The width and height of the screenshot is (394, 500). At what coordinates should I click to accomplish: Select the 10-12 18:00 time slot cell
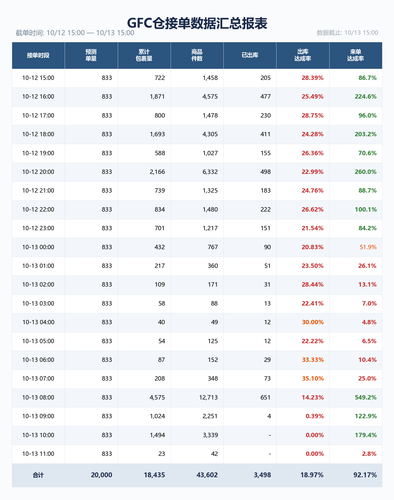point(38,134)
